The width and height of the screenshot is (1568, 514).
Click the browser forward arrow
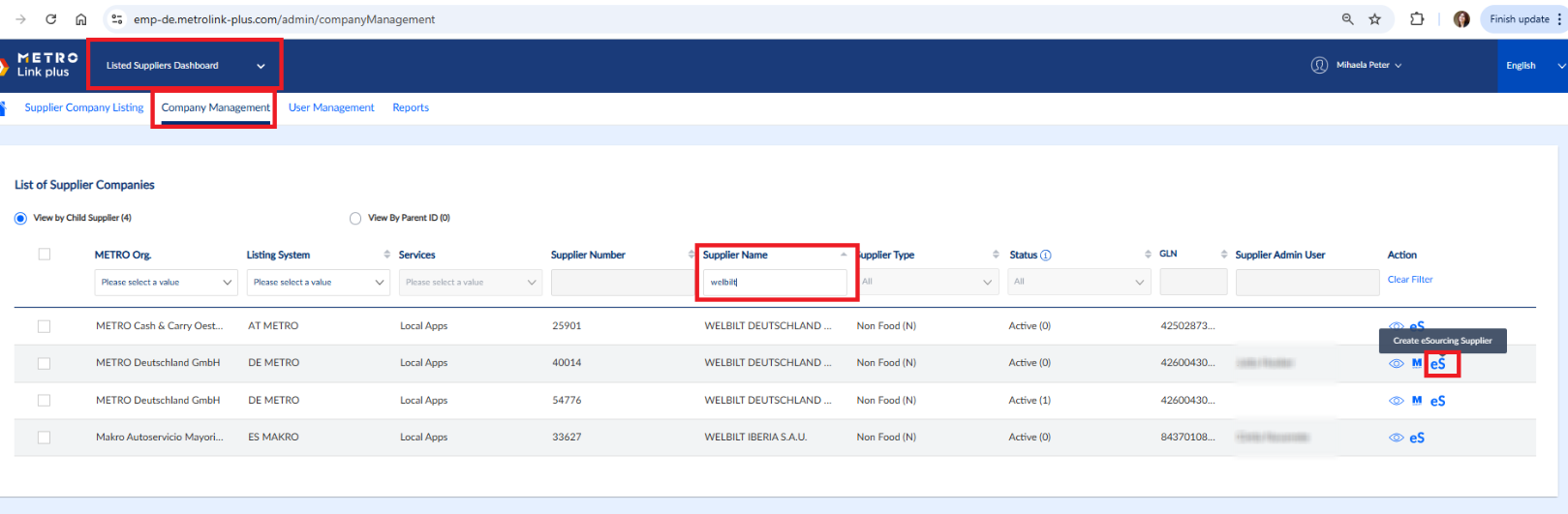(20, 19)
